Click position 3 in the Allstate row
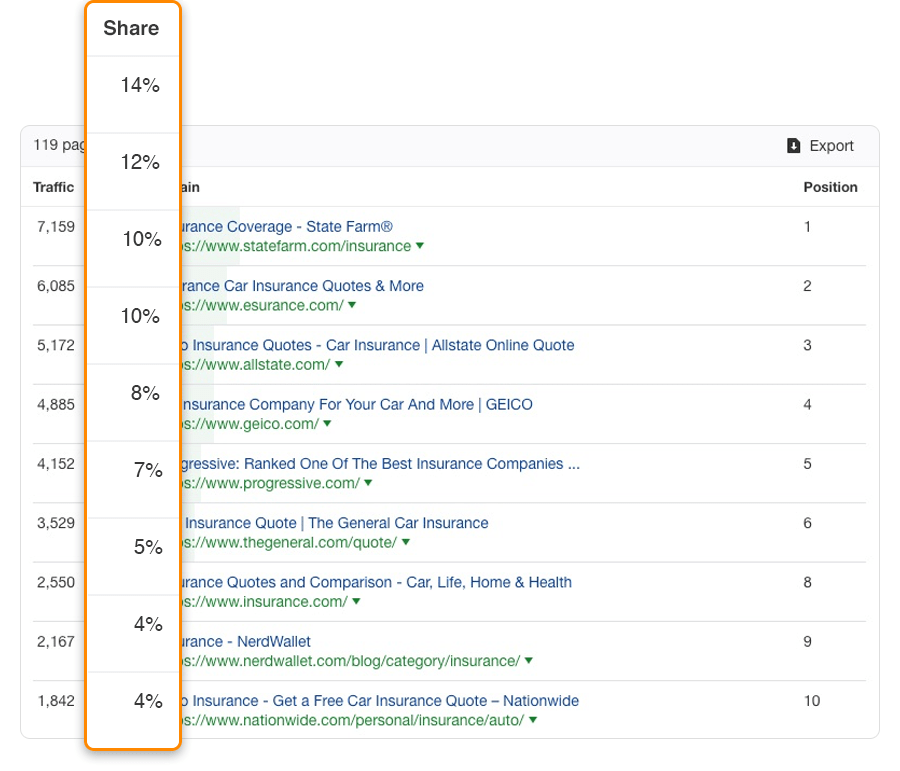Screen dimensions: 900x771 pos(807,345)
